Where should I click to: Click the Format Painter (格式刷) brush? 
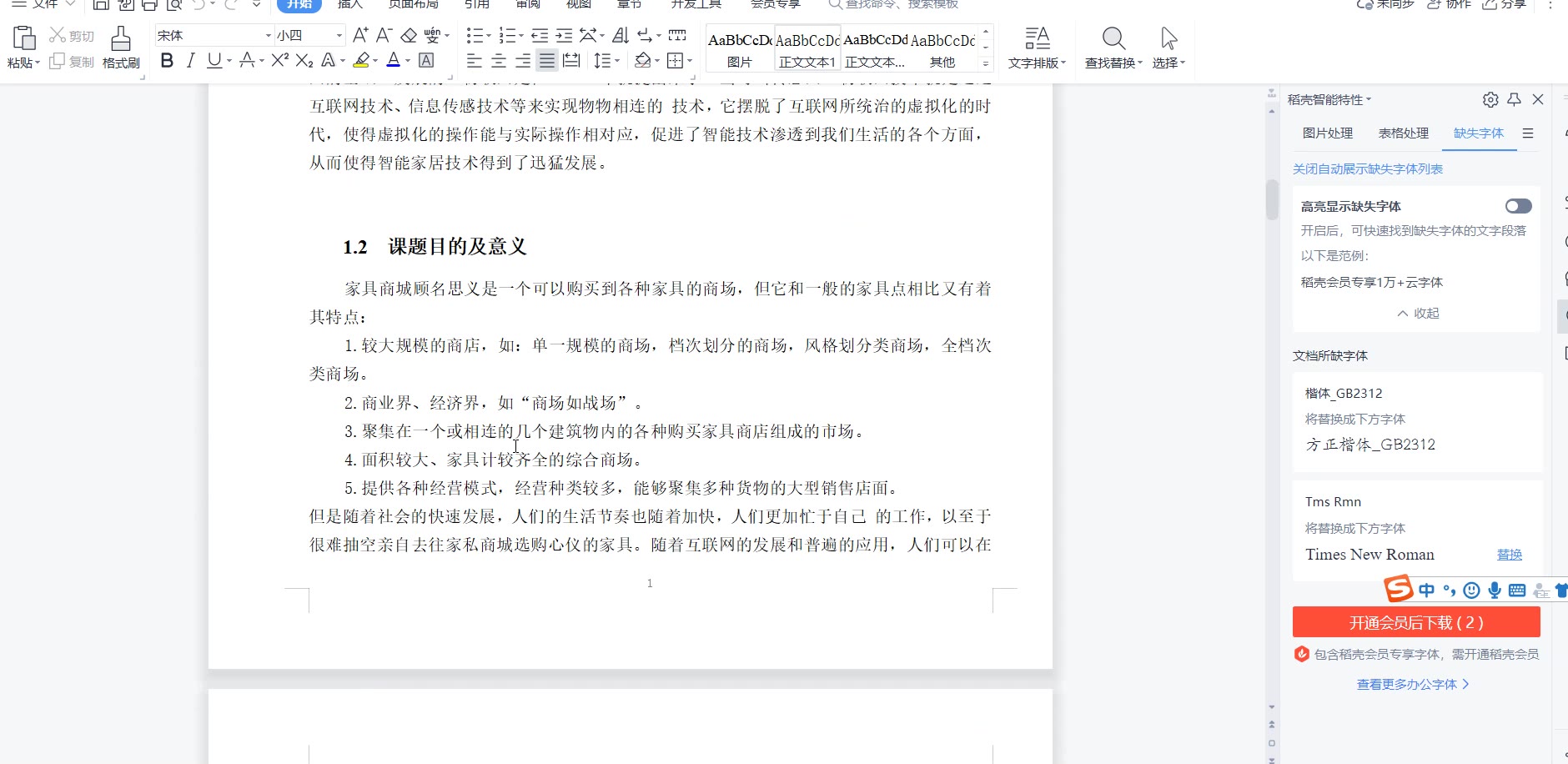(x=121, y=39)
